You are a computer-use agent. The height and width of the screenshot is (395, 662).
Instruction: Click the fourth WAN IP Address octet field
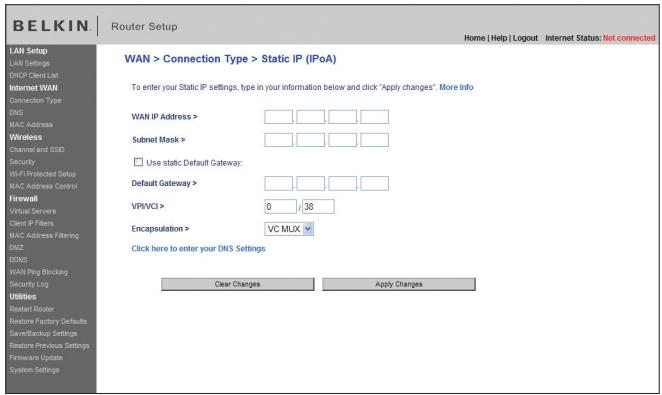tap(375, 117)
